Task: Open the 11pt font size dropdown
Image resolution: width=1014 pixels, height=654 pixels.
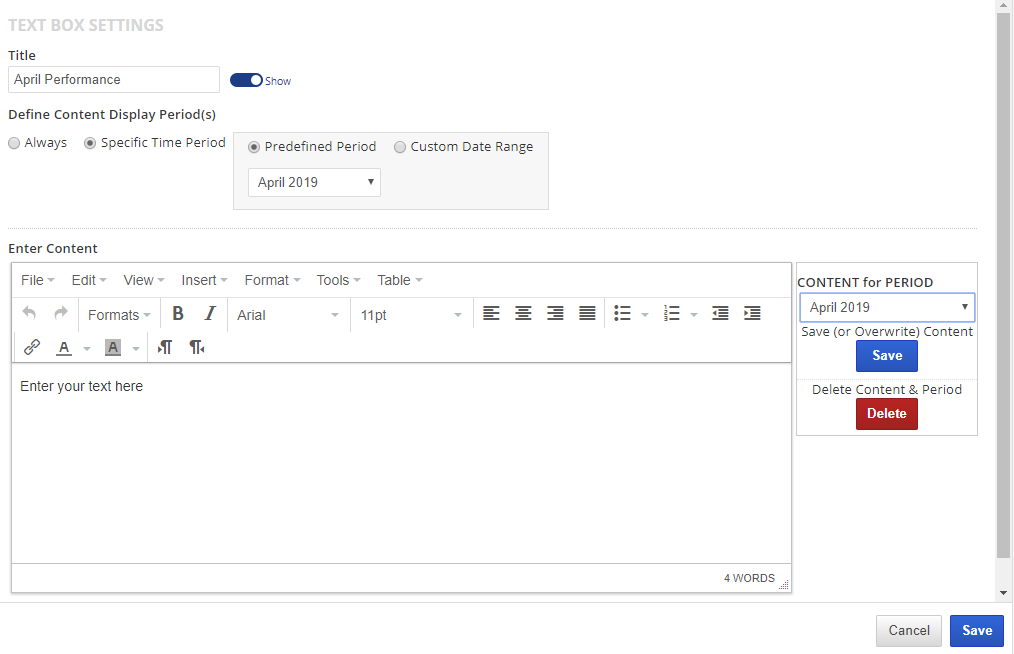Action: click(411, 315)
